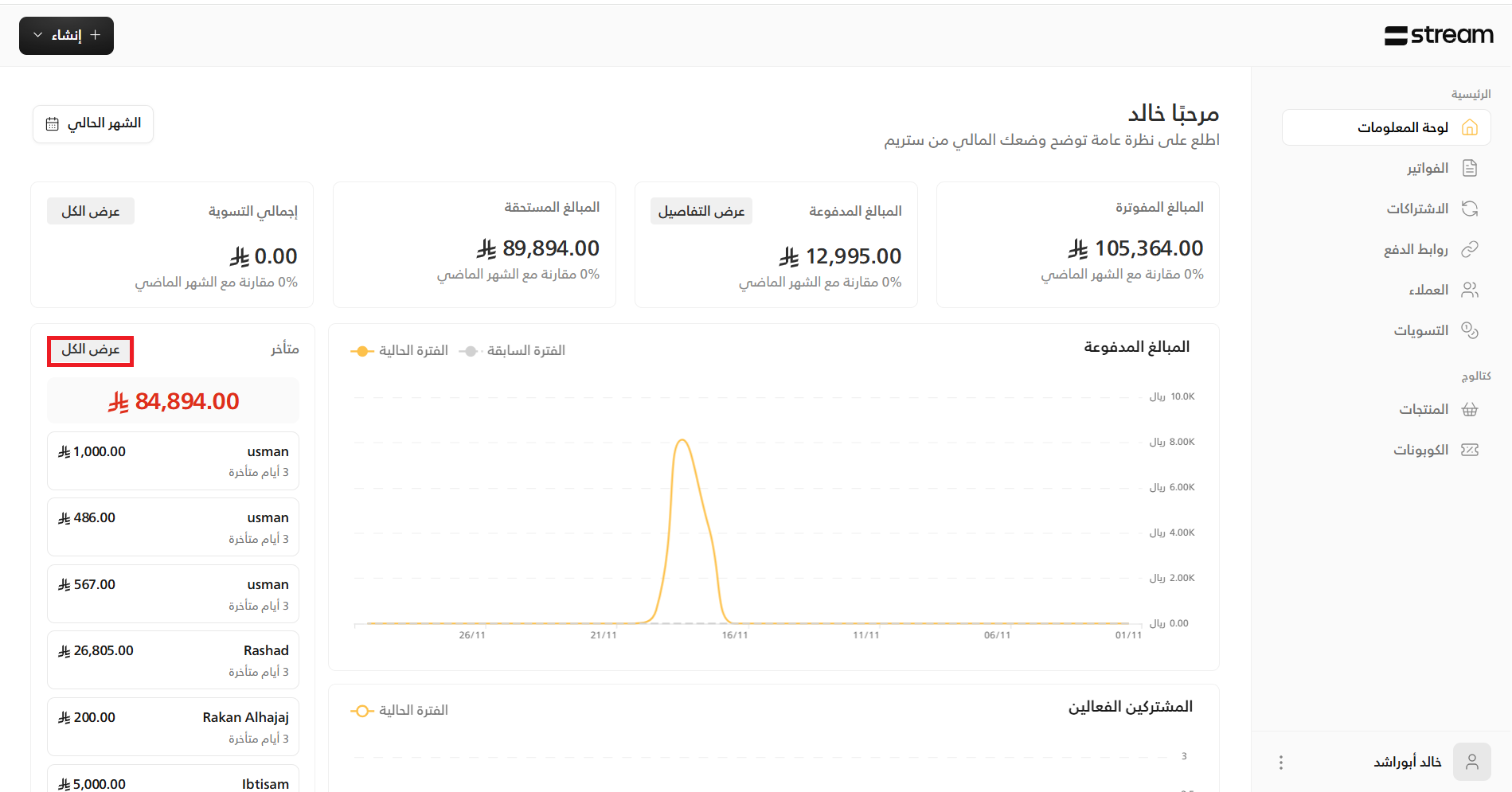The width and height of the screenshot is (1512, 792).
Task: Click the subscriptions refresh icon
Action: [x=1469, y=209]
